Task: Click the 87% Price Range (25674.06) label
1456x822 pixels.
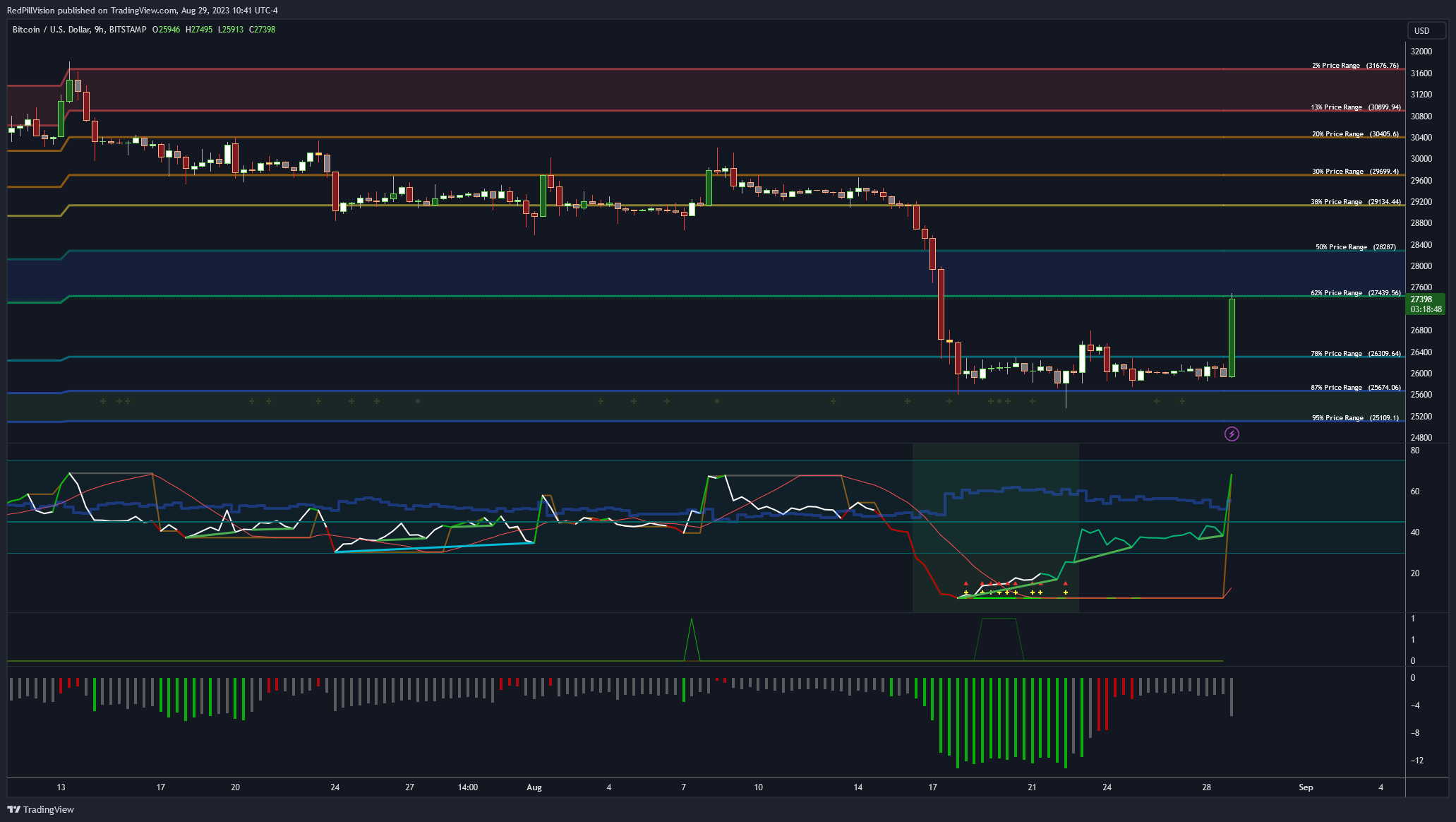Action: pyautogui.click(x=1356, y=388)
